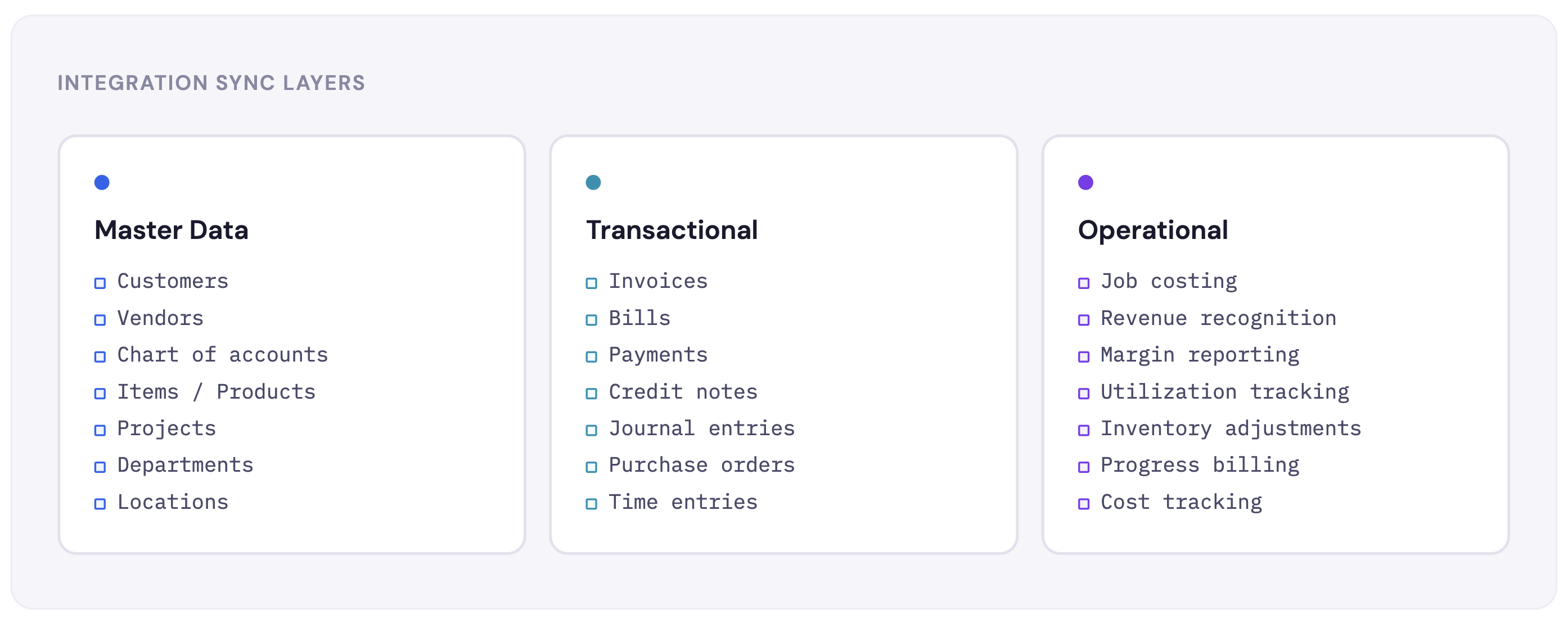This screenshot has width=1568, height=623.
Task: Click the Progress billing bullet icon
Action: click(1083, 467)
